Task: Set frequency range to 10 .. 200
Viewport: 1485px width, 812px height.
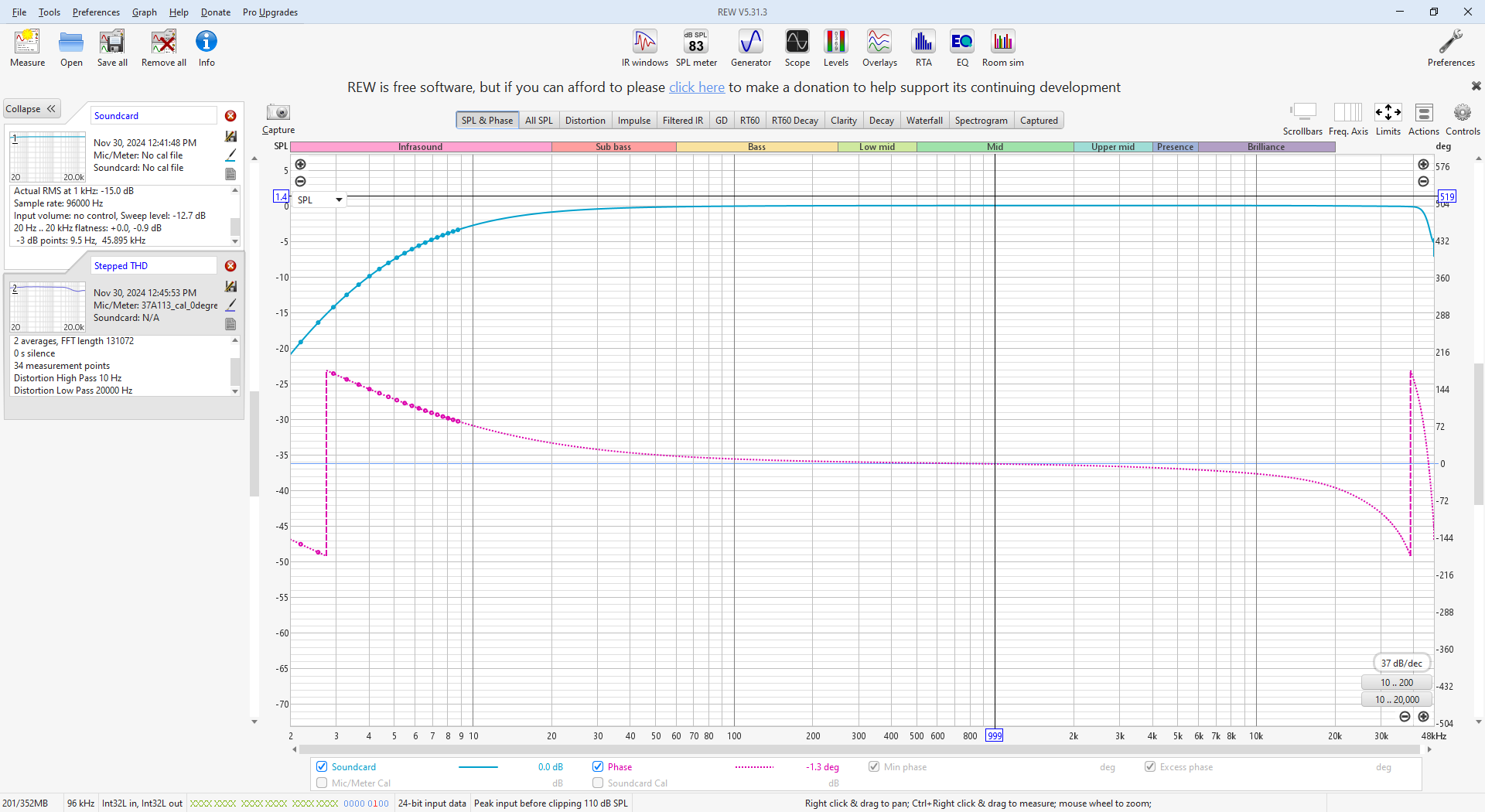Action: pyautogui.click(x=1397, y=682)
